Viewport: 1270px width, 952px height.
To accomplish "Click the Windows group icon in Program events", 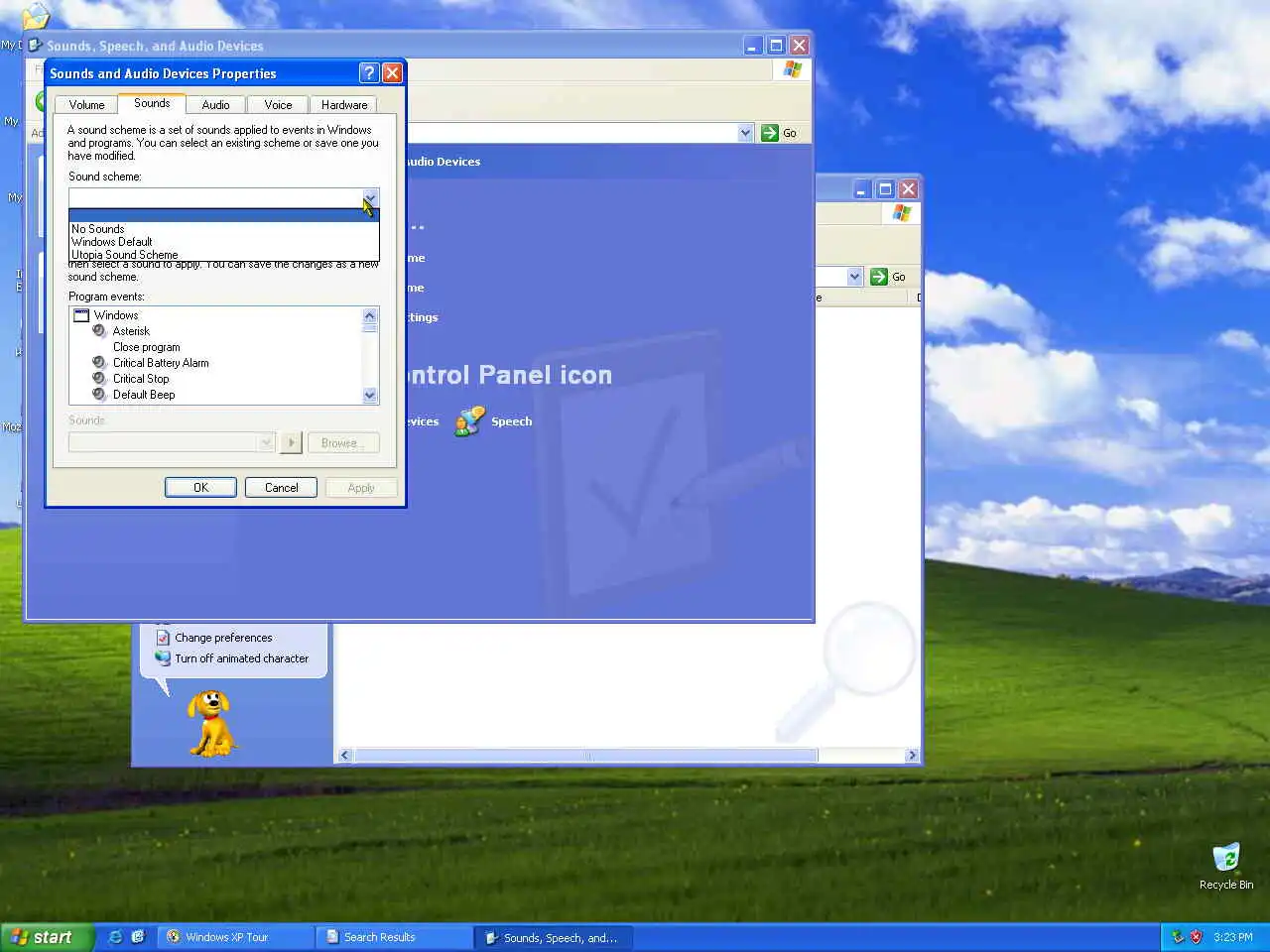I will [81, 315].
